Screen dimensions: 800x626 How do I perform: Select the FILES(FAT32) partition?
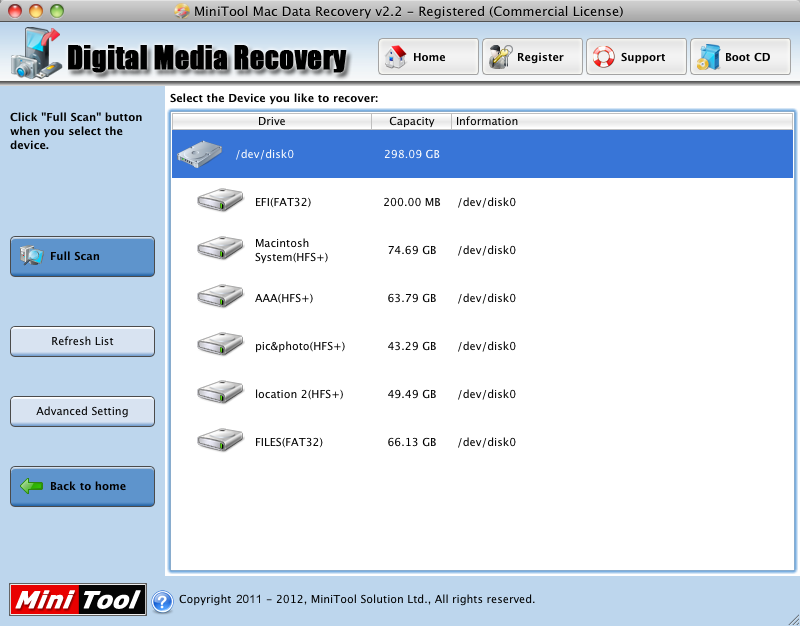coord(289,442)
